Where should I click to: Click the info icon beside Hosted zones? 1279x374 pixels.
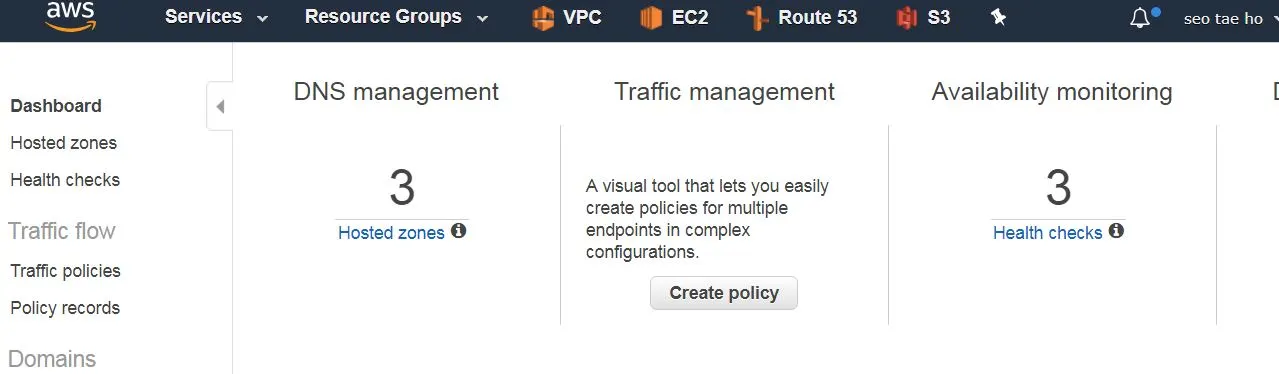click(459, 231)
